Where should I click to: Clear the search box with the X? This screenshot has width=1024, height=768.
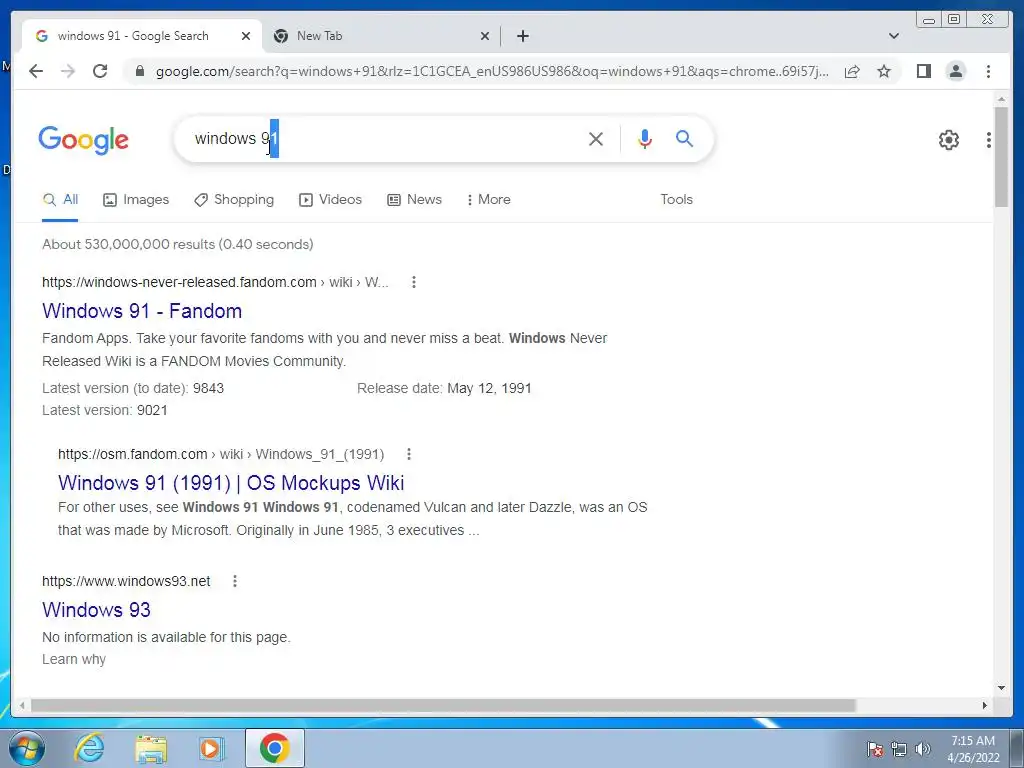click(596, 138)
